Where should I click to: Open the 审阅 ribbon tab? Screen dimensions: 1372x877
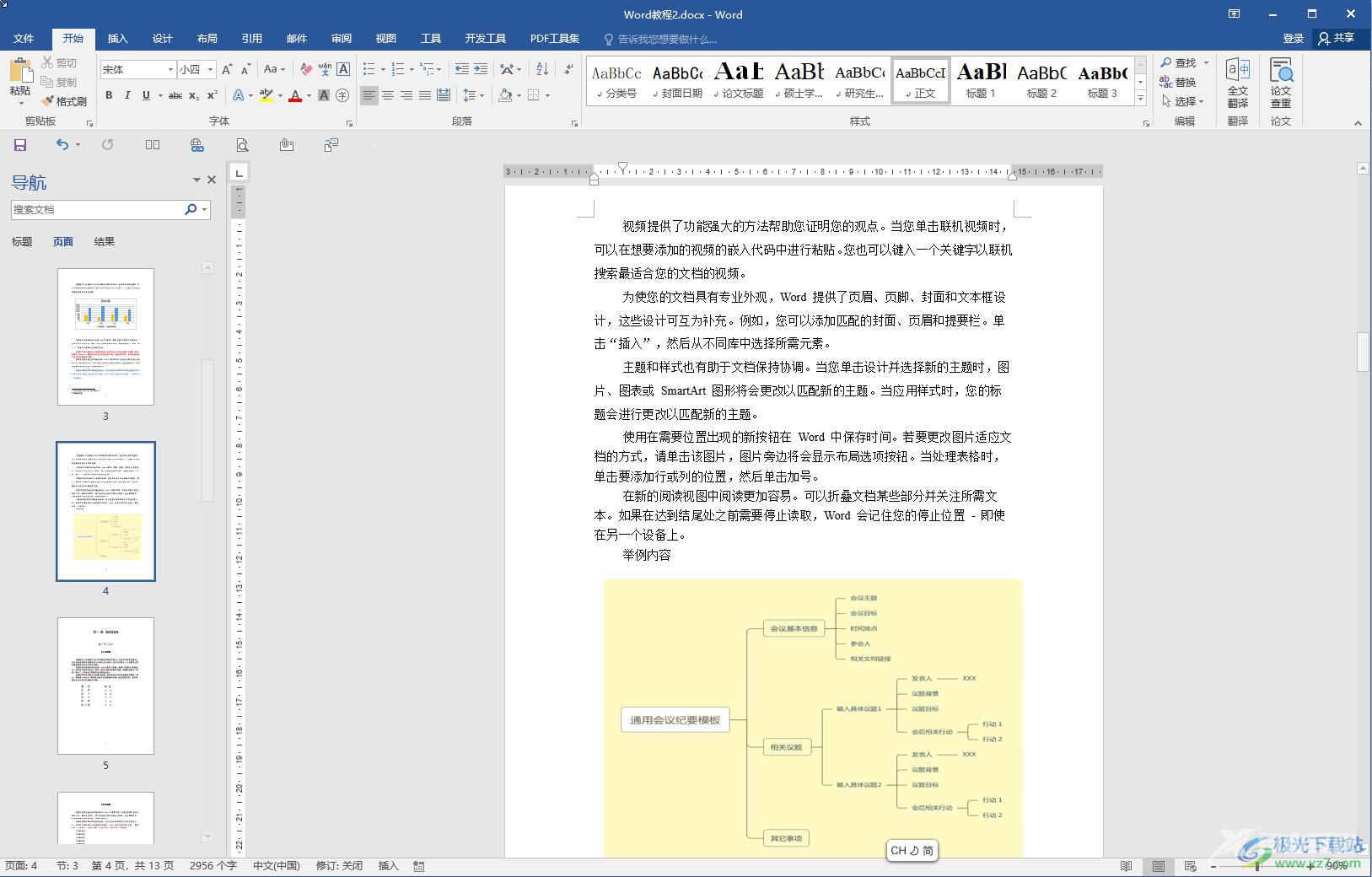click(x=342, y=39)
